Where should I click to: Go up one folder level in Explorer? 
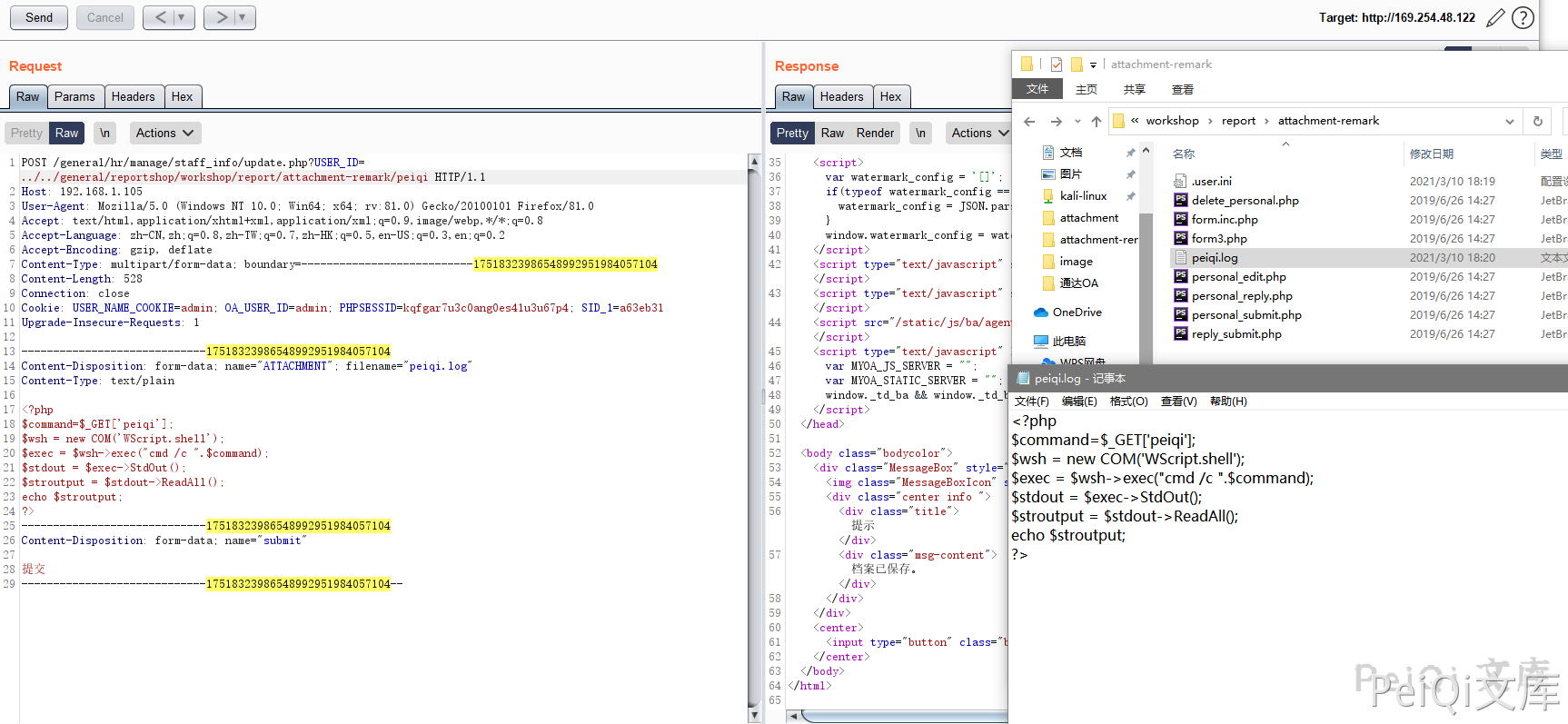coord(1097,121)
